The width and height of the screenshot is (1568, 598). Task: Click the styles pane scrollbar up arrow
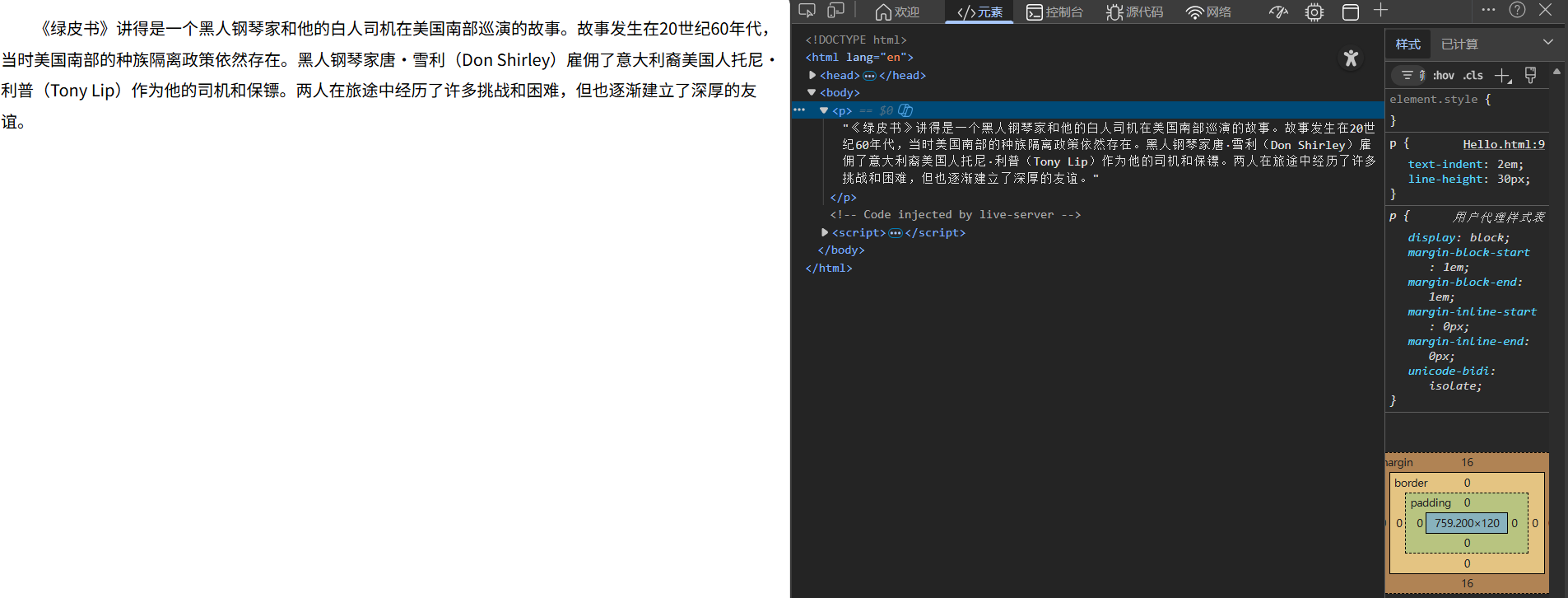(1556, 72)
